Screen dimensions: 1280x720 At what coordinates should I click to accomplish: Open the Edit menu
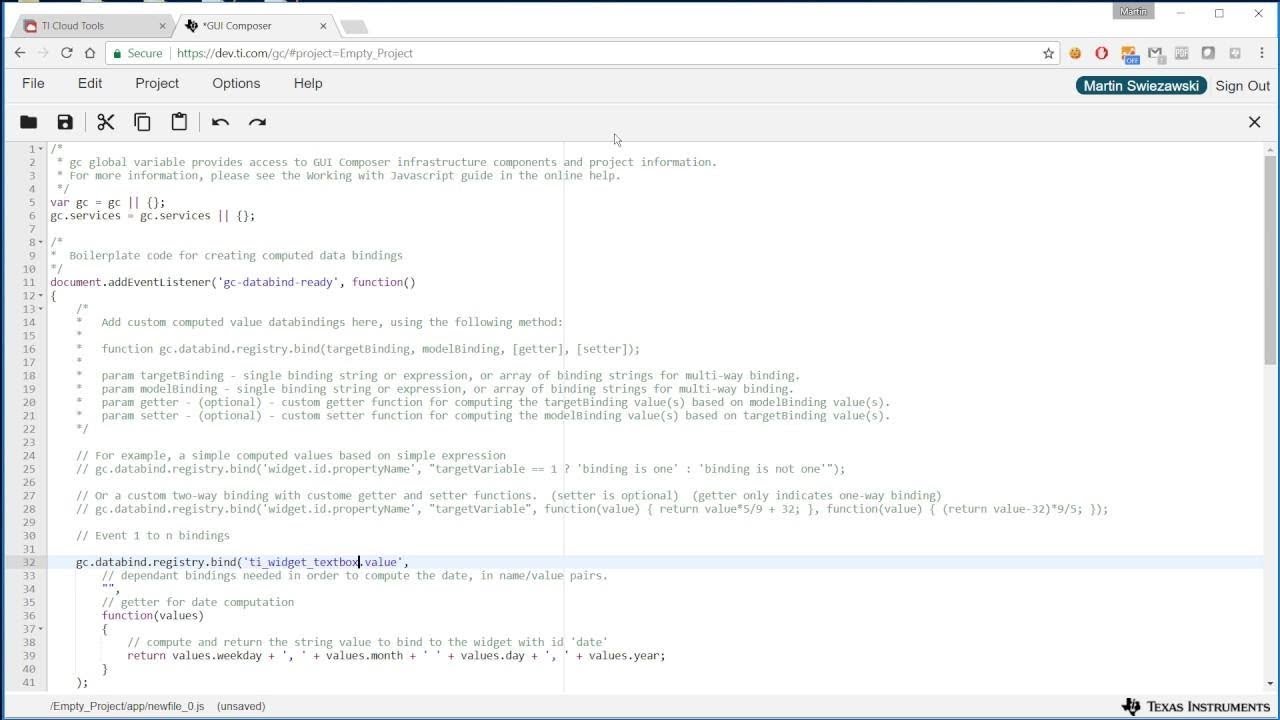click(90, 84)
